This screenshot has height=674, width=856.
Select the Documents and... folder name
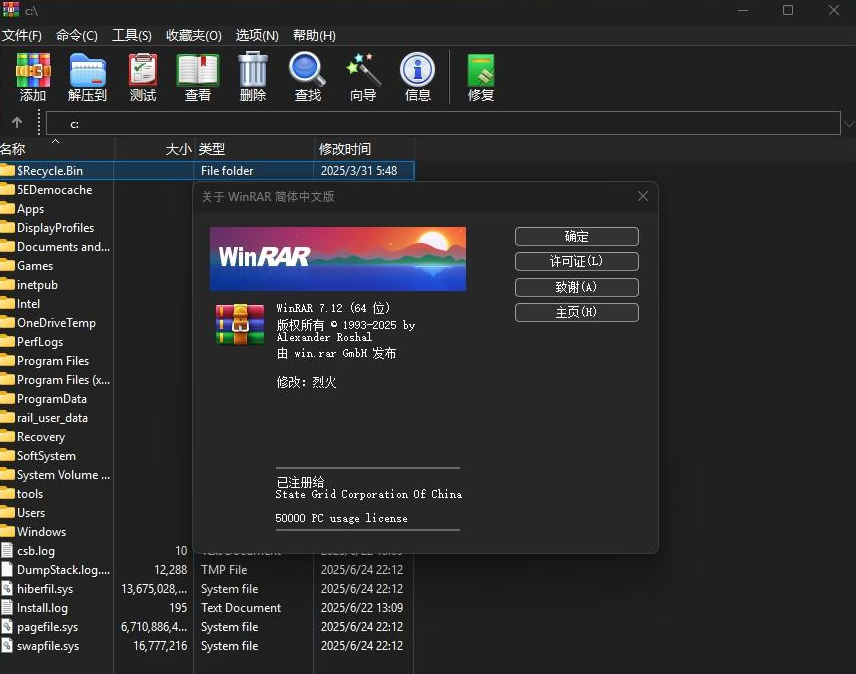(63, 247)
